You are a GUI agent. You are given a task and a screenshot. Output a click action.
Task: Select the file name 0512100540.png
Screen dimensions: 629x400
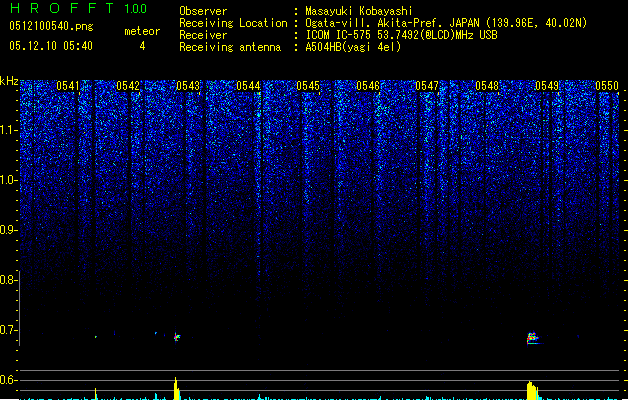pos(51,26)
